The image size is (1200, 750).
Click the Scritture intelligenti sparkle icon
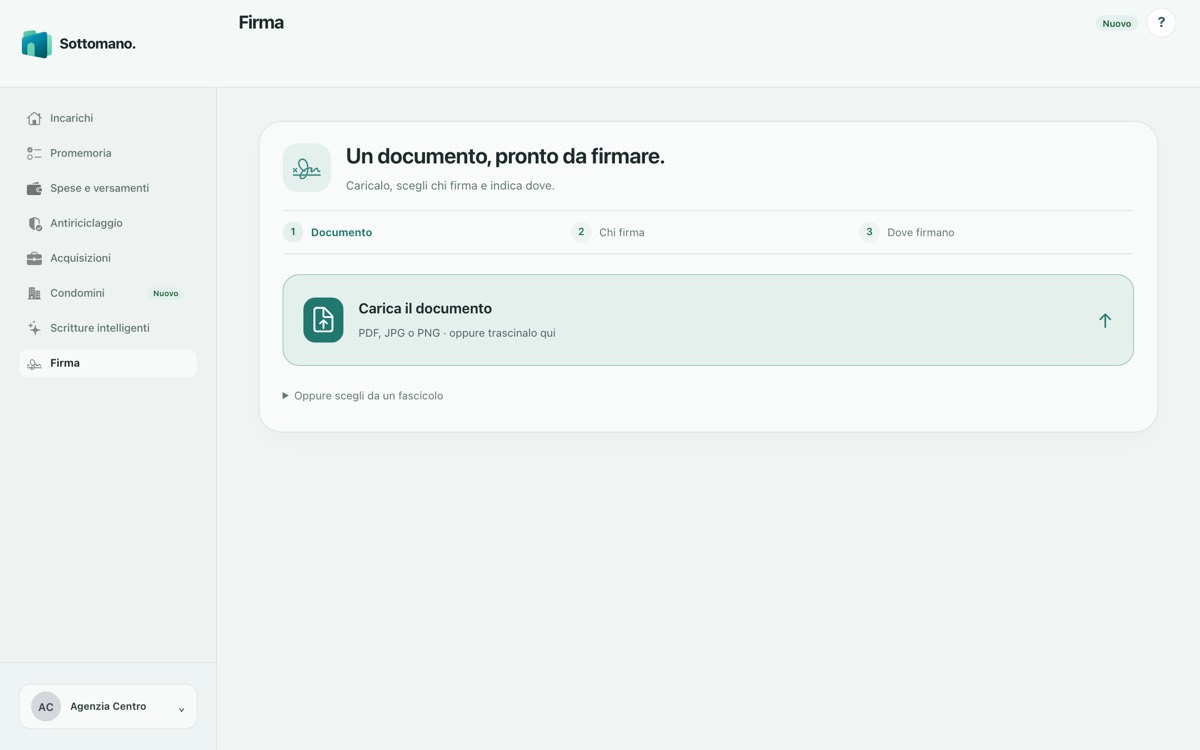[x=34, y=328]
